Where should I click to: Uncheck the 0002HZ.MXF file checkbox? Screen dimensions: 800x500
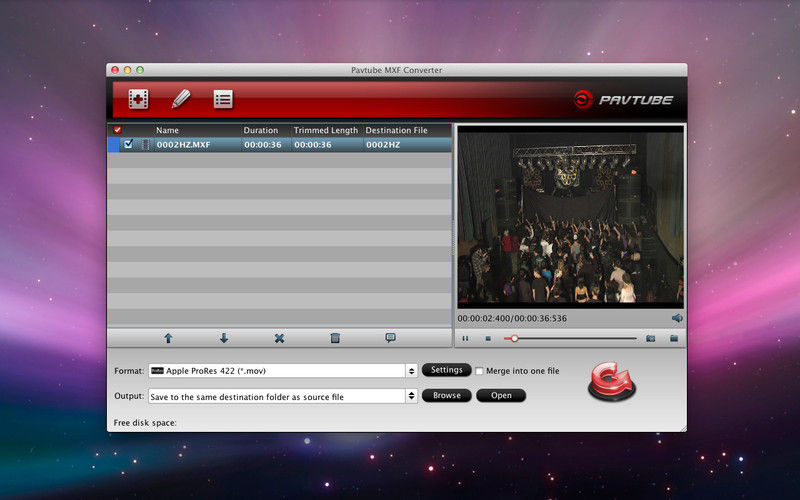tap(128, 144)
